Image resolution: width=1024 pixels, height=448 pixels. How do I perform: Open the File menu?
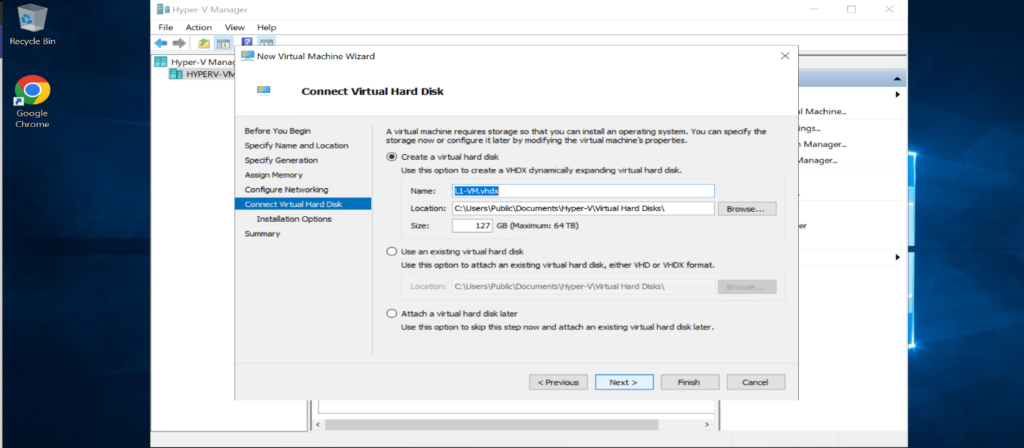(x=166, y=27)
